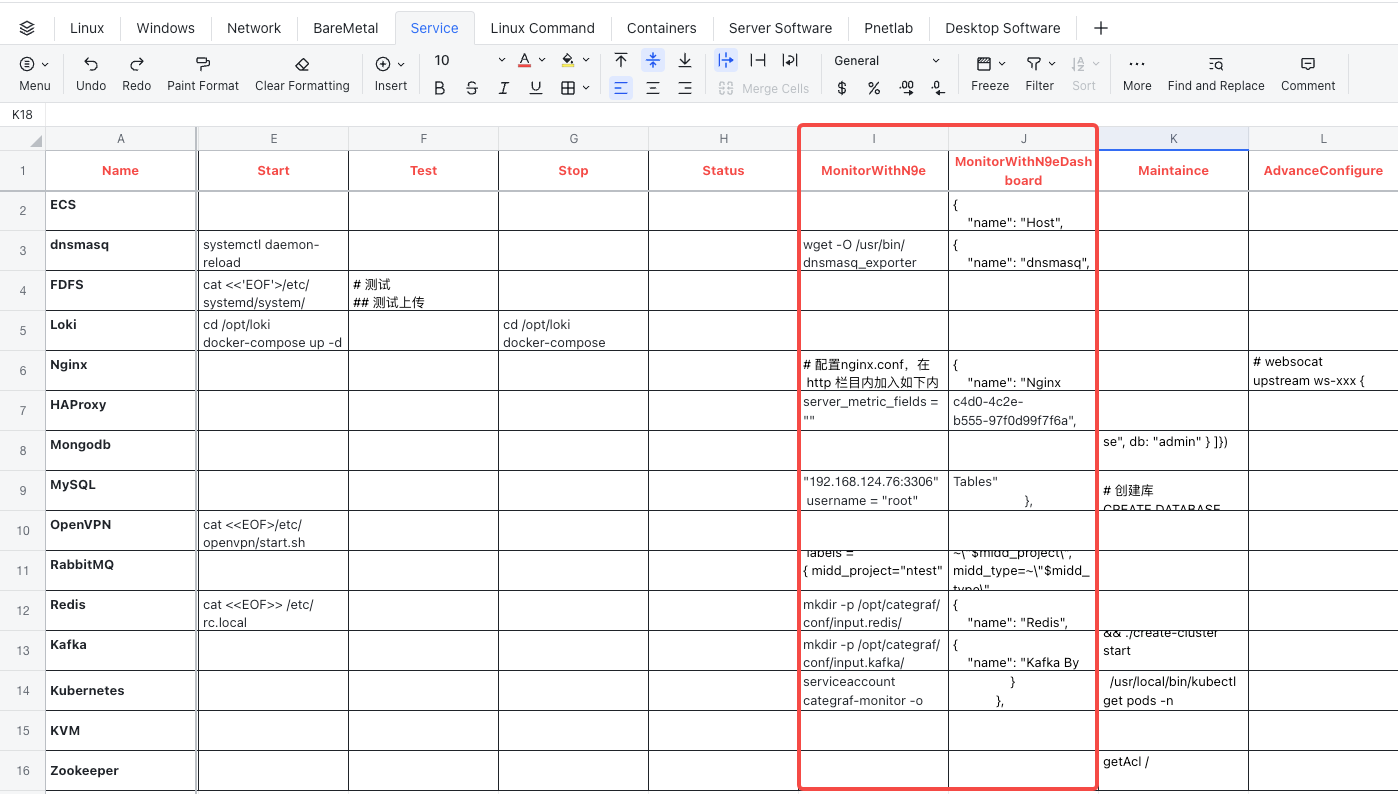The width and height of the screenshot is (1398, 794).
Task: Select the AdvanceConfigure header cell
Action: pos(1323,171)
